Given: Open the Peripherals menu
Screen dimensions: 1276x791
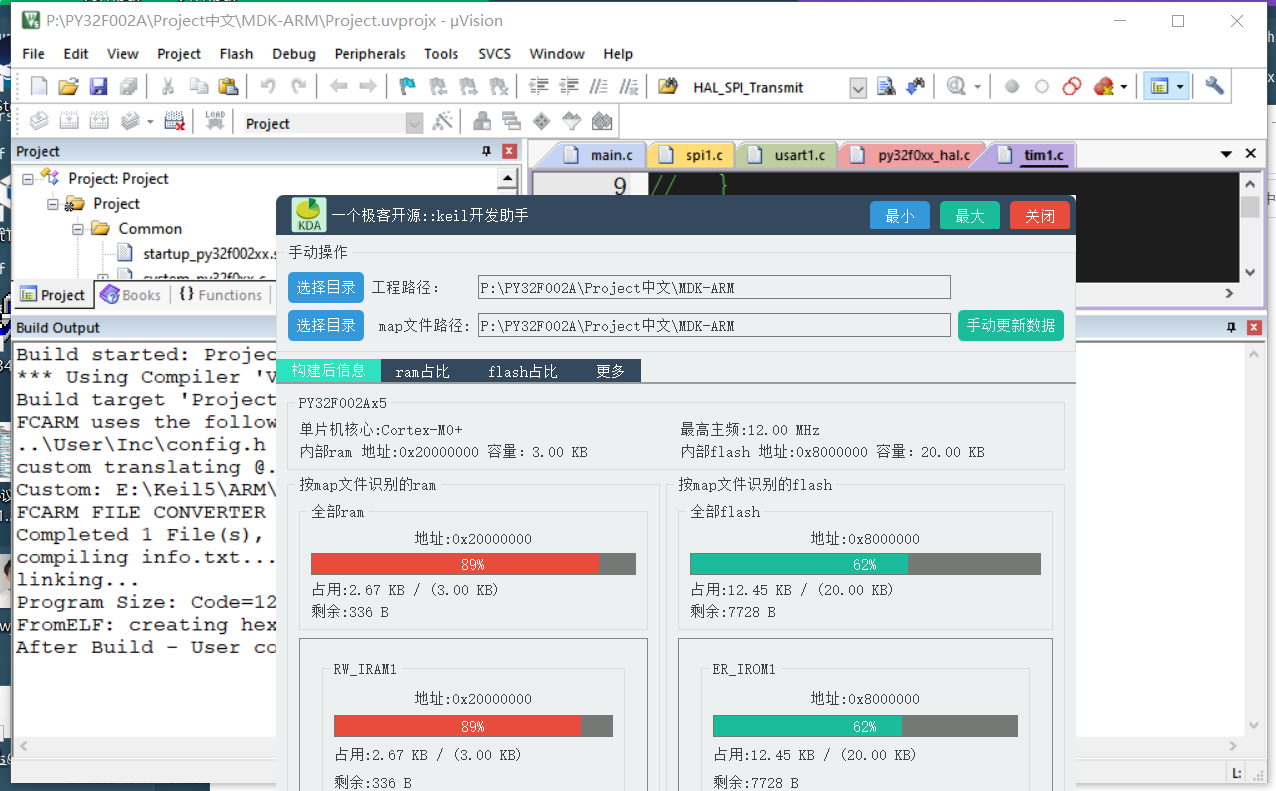Looking at the screenshot, I should click(x=370, y=54).
